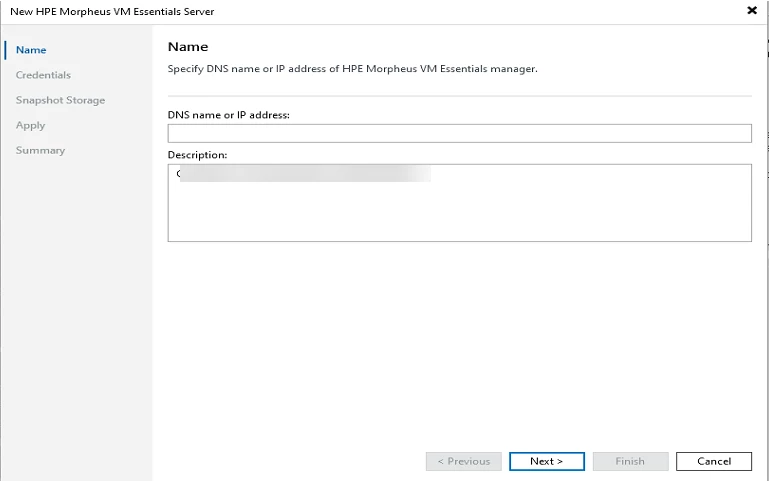The width and height of the screenshot is (769, 481).
Task: Click the "Description:" label
Action: pos(198,155)
